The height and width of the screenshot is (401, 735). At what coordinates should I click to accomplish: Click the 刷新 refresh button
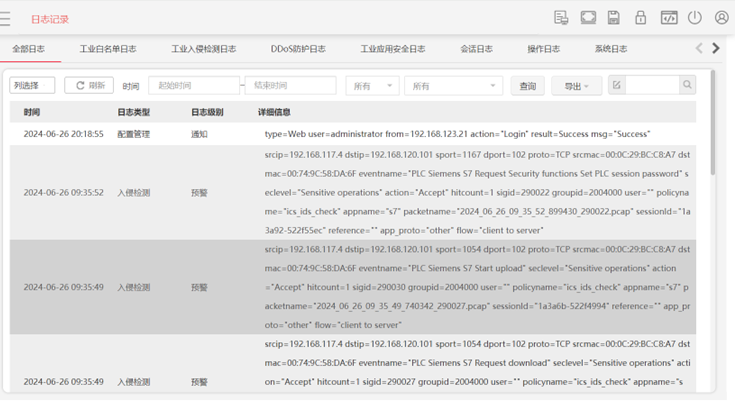coord(89,85)
